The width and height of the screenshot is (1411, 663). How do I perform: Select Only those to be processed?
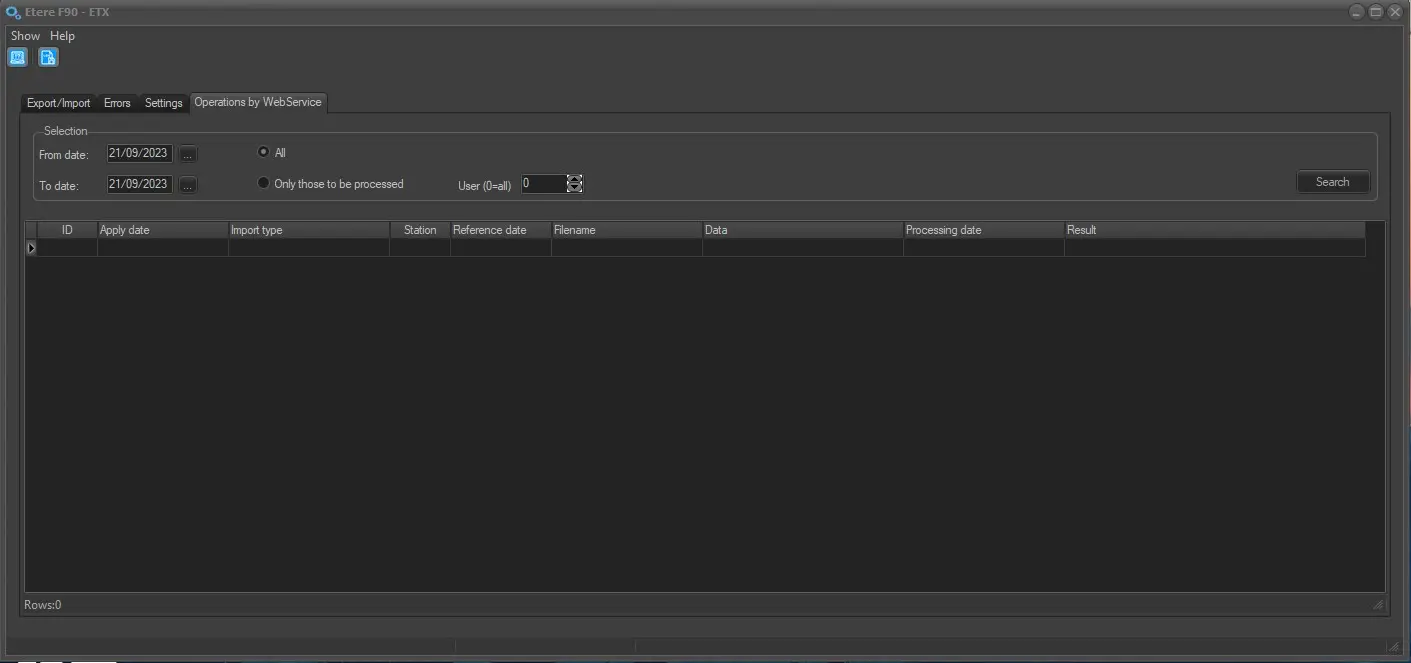pos(264,183)
